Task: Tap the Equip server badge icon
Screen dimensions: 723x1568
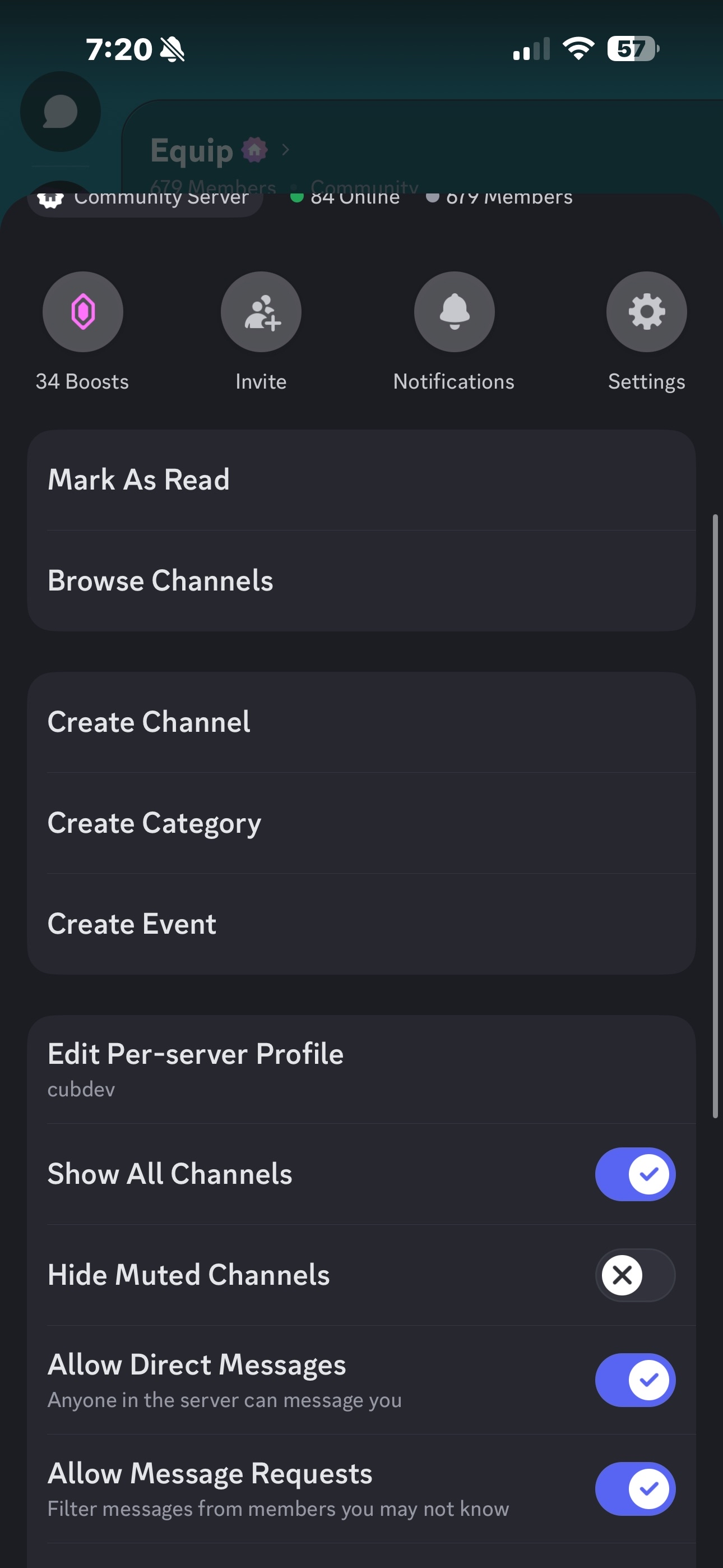Action: click(254, 150)
